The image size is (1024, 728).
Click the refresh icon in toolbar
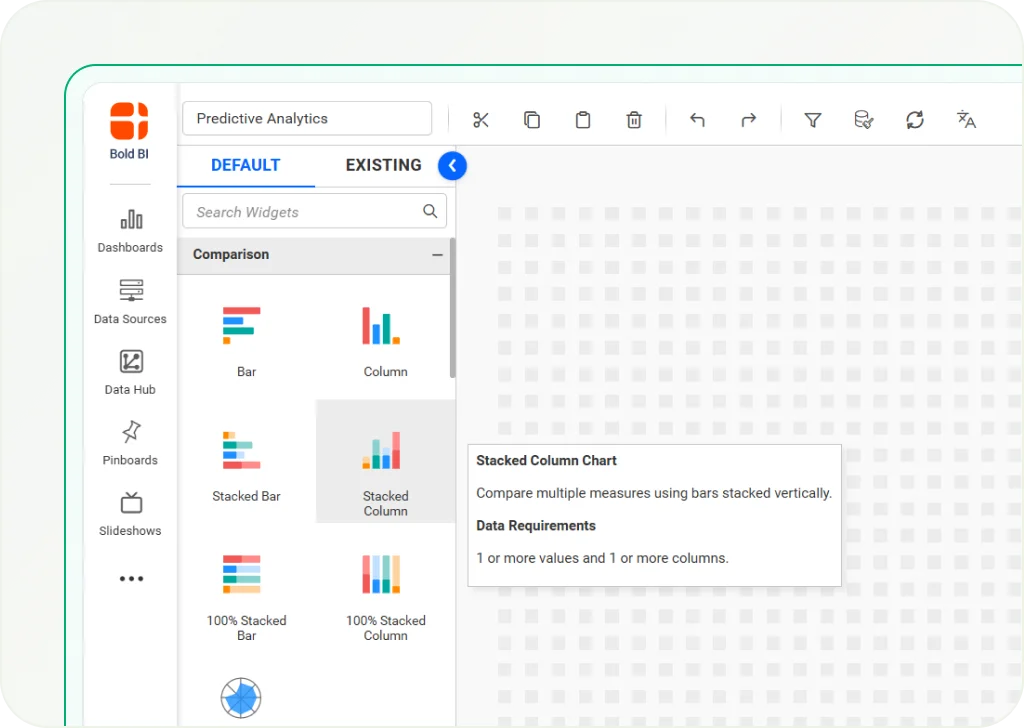point(915,120)
